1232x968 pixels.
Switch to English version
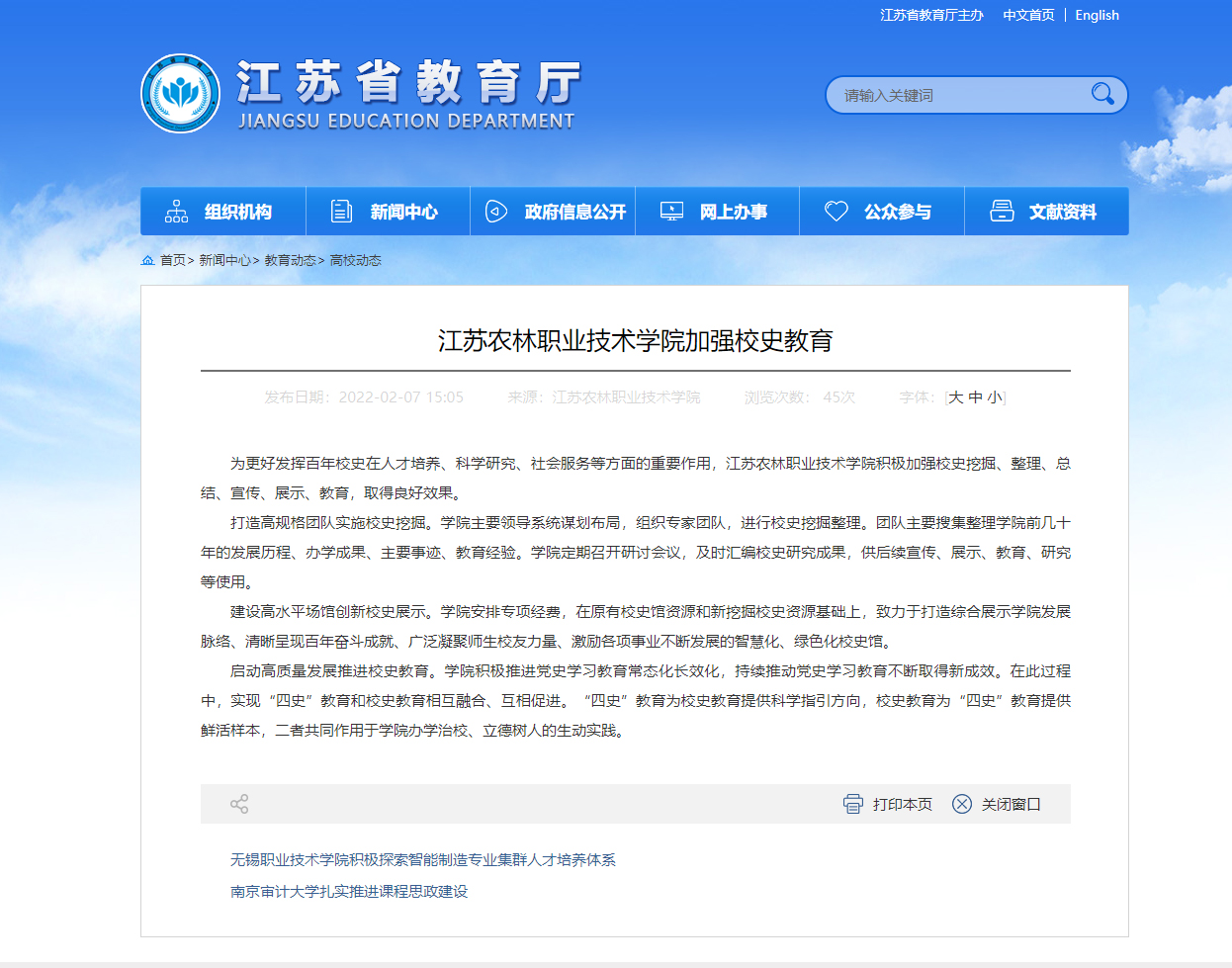(x=1098, y=15)
